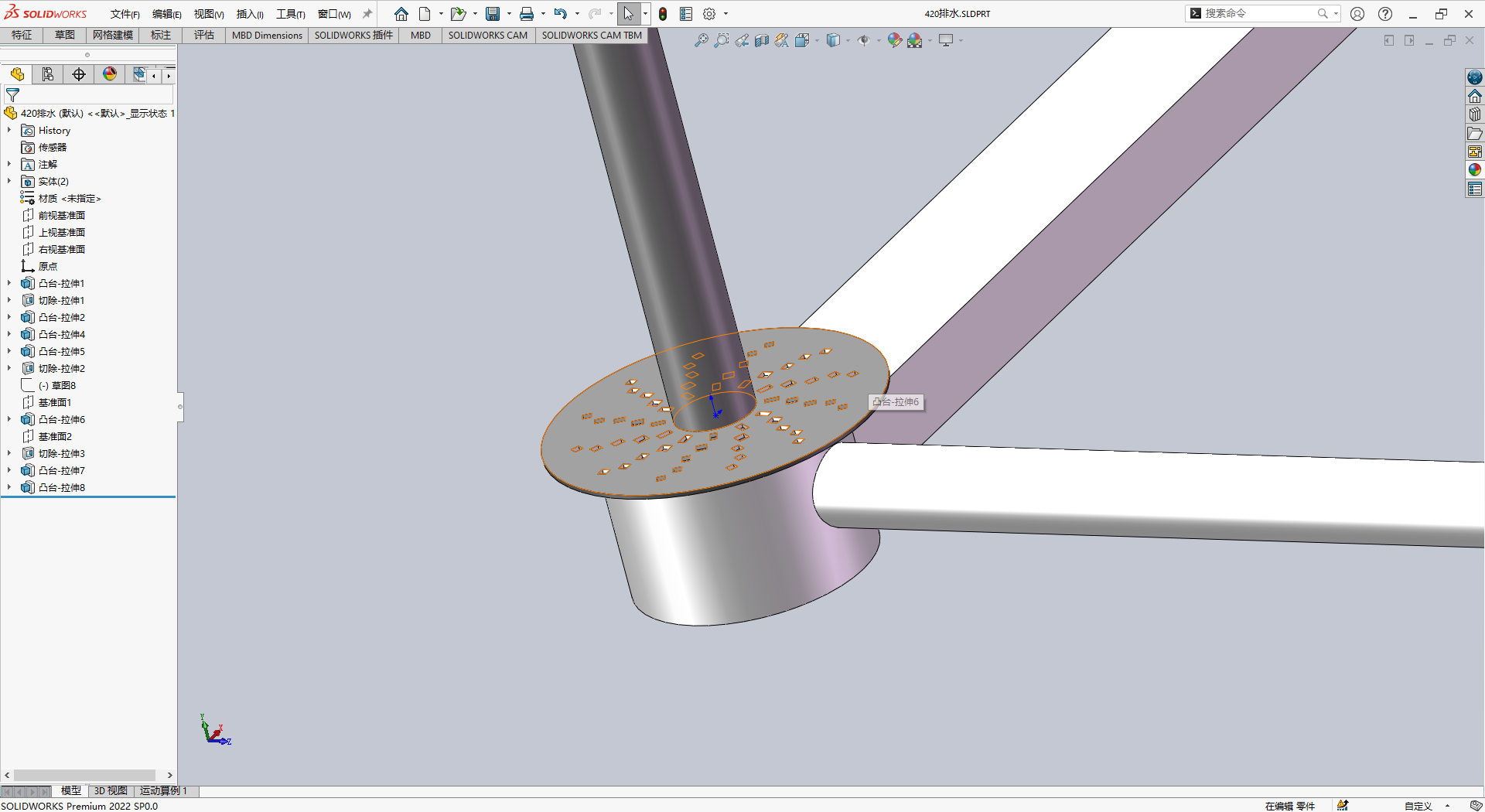
Task: Click the Zoom to Fit magnifier icon
Action: click(x=701, y=40)
